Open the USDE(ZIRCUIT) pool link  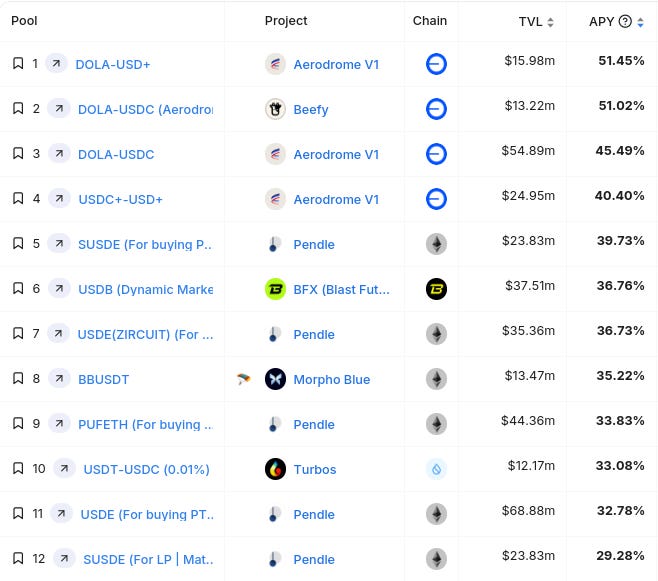tap(145, 335)
